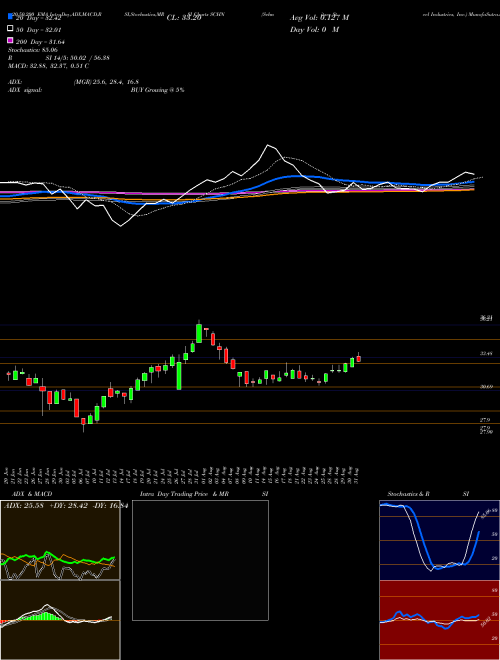Select the '50 Day = 32.01' label

coord(38,30)
